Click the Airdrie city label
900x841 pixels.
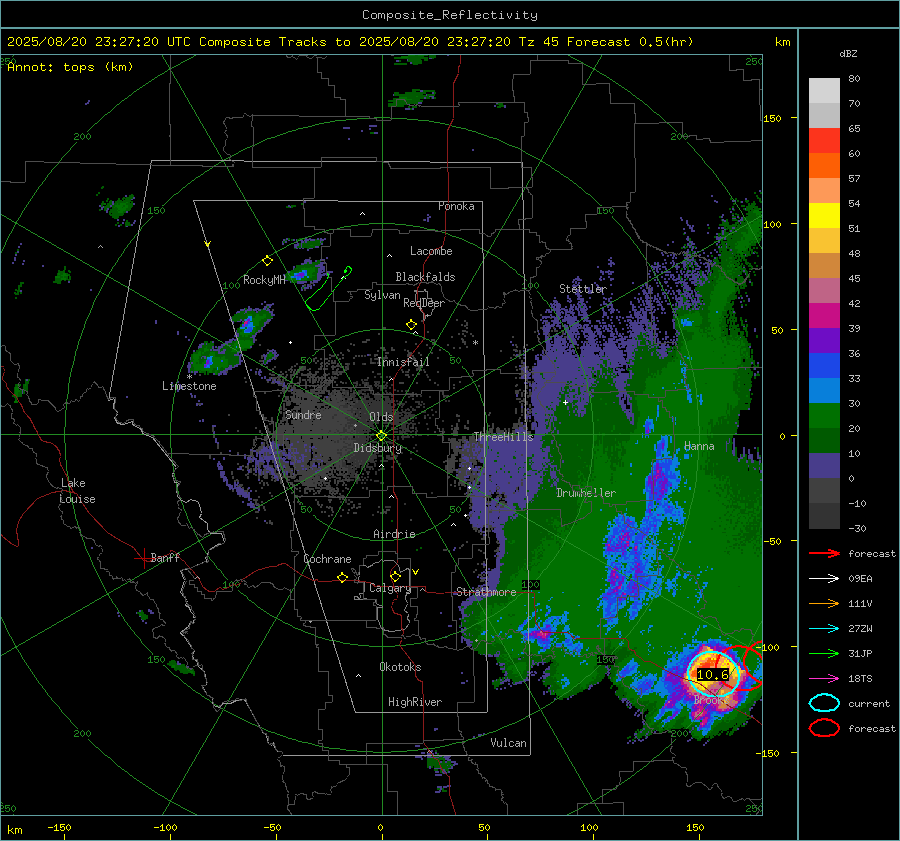394,534
